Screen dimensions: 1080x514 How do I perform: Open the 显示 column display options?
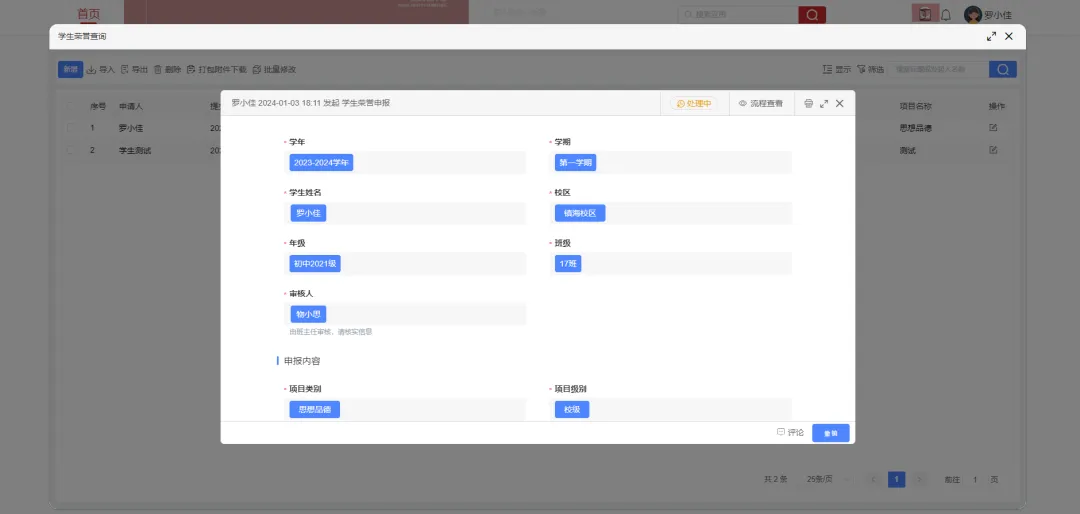tap(836, 69)
